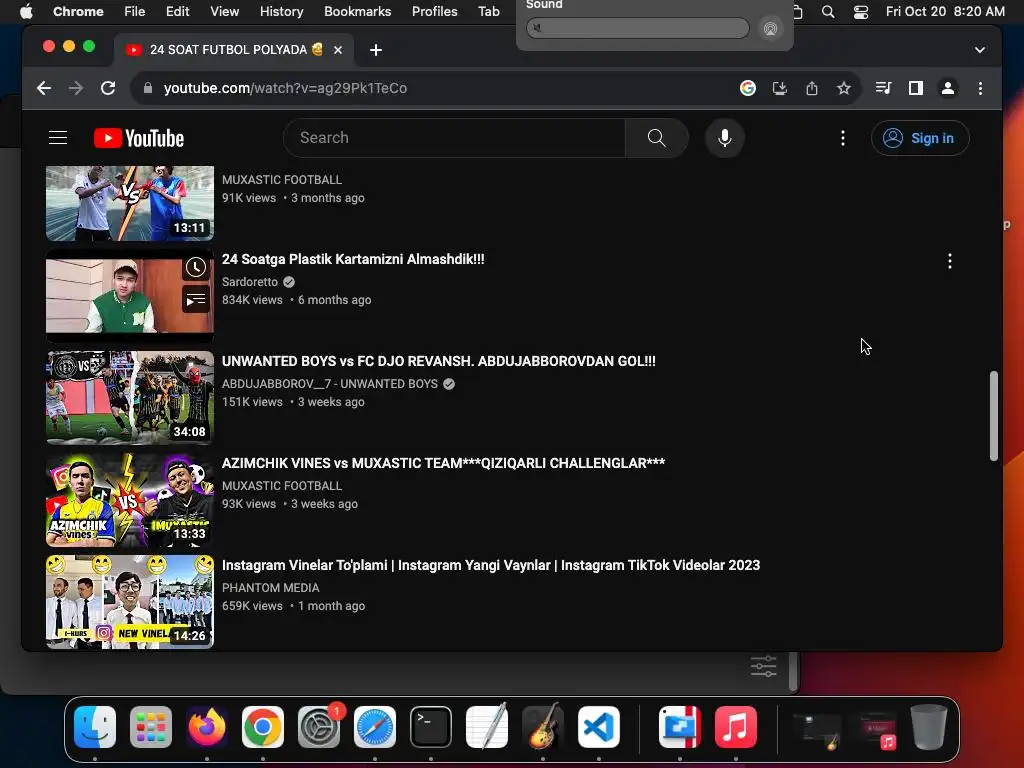
Task: Open Spotlight search in menu bar
Action: 827,12
